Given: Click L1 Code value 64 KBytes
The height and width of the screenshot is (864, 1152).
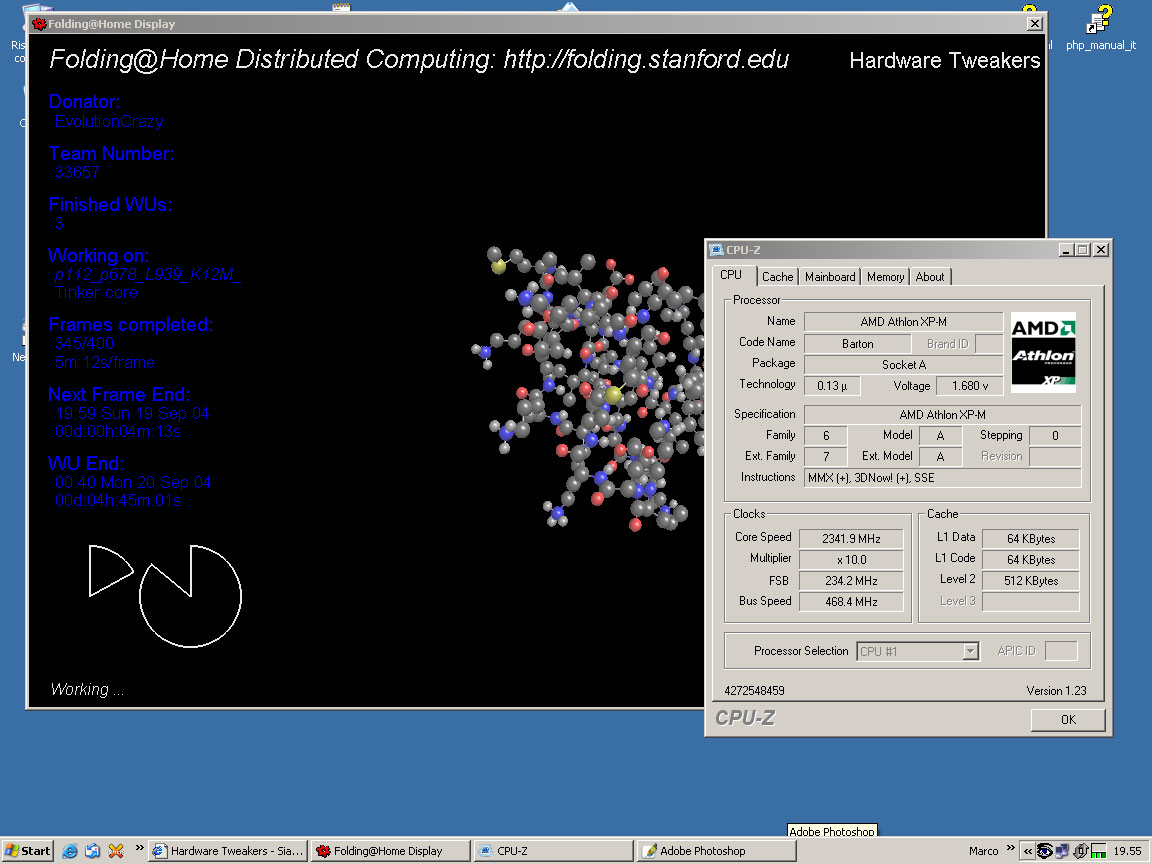Looking at the screenshot, I should [1031, 560].
